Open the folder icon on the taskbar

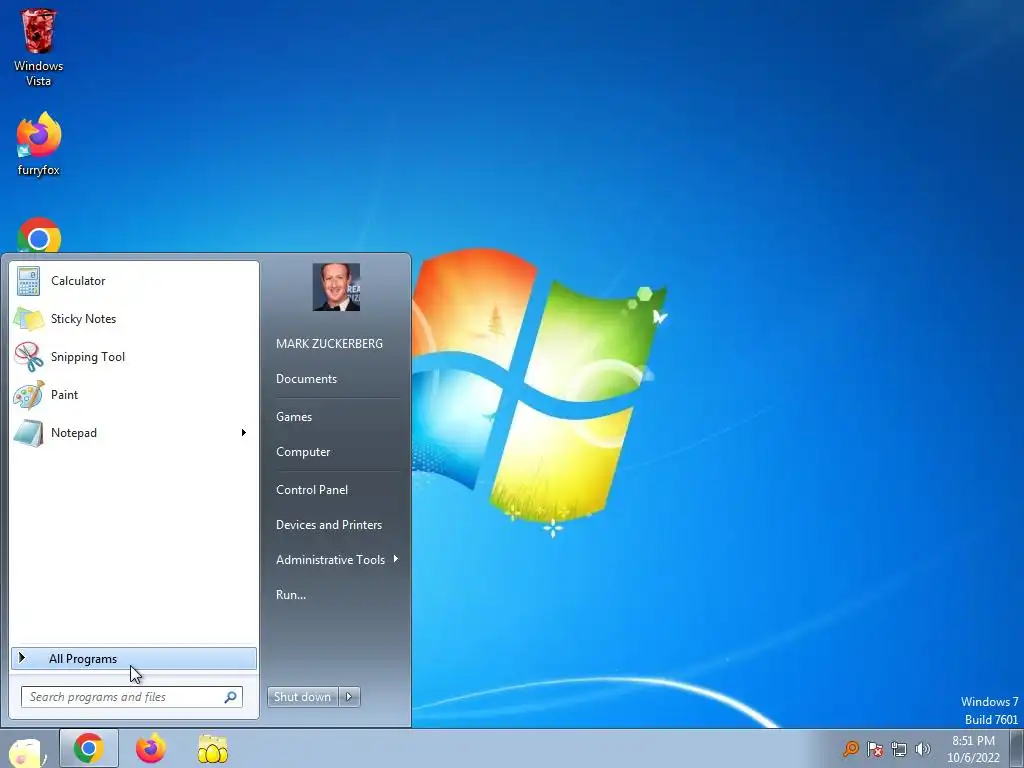tap(213, 749)
